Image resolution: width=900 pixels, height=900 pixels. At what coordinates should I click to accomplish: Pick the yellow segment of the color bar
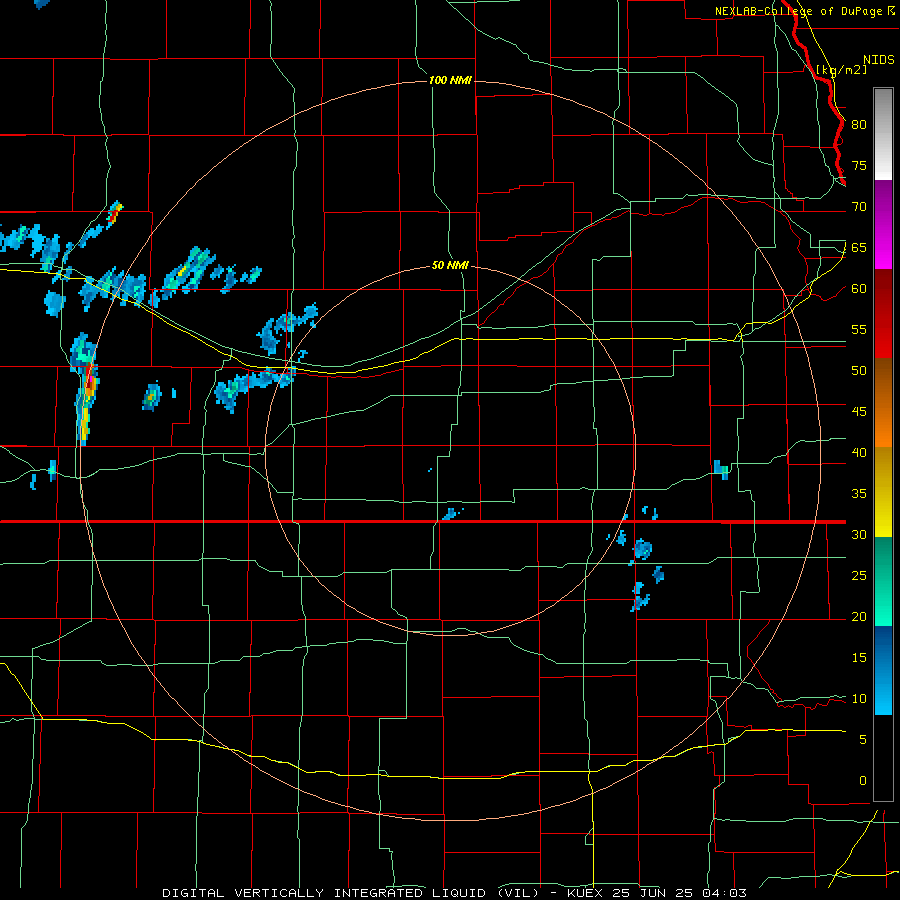(x=883, y=492)
